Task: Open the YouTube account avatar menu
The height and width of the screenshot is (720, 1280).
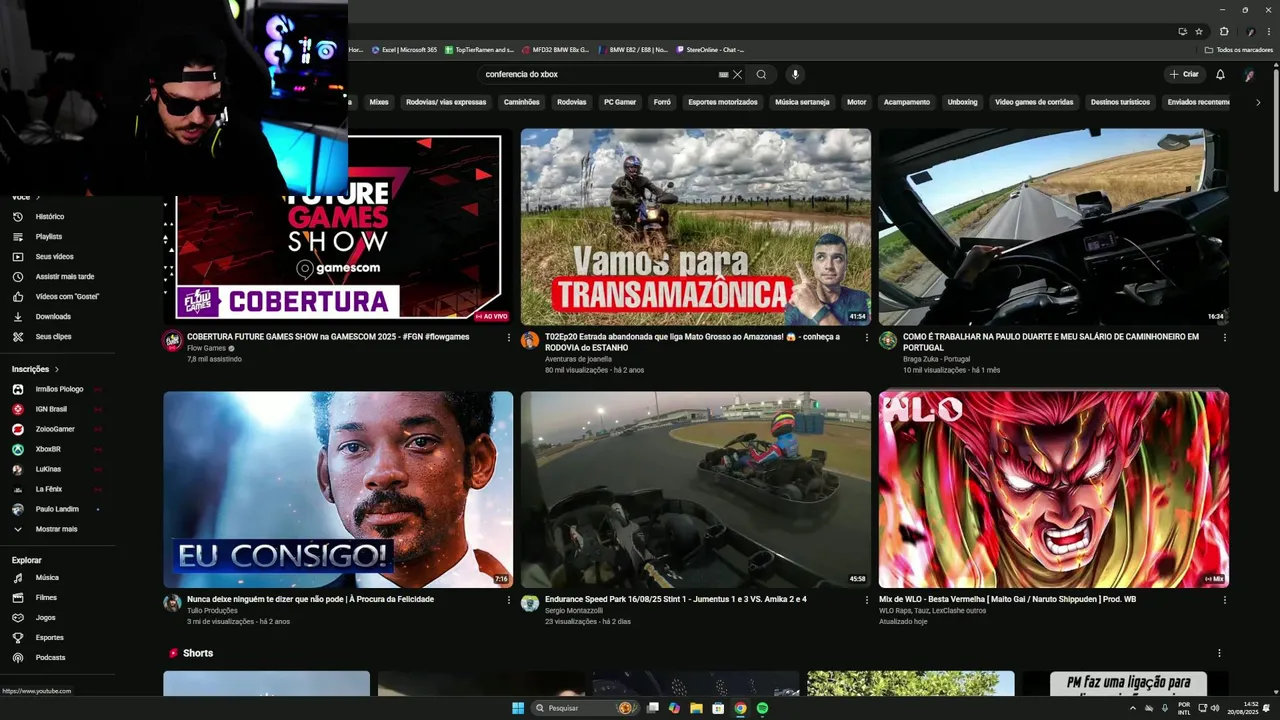Action: click(x=1249, y=74)
